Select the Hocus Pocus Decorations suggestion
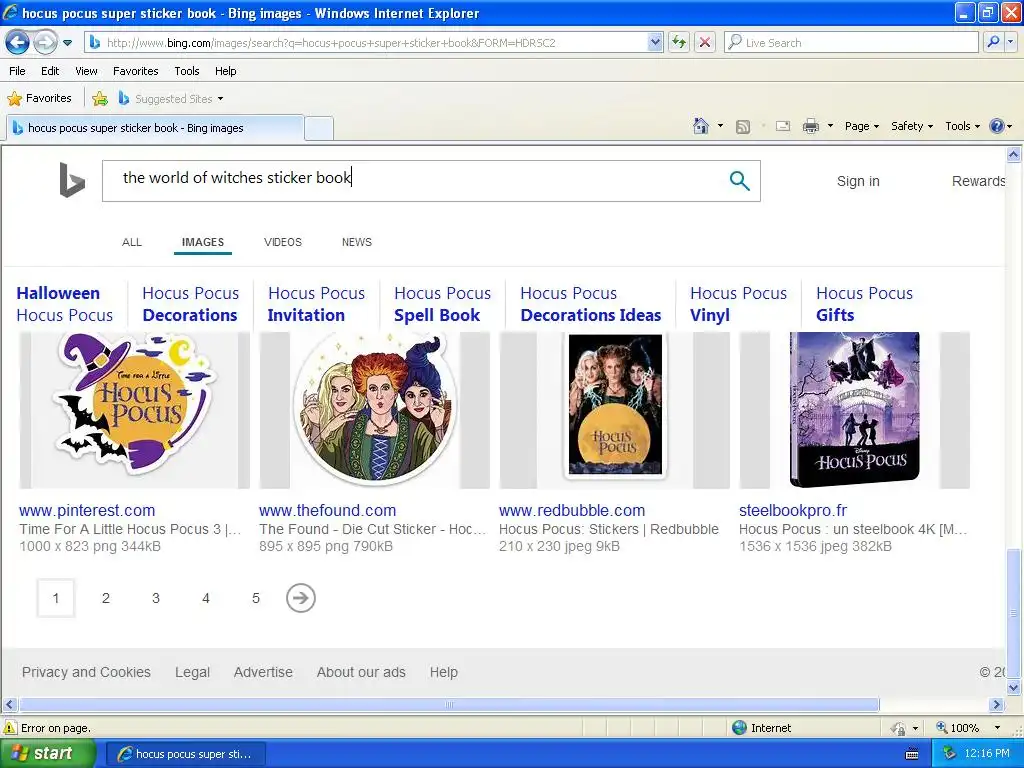 [x=191, y=304]
